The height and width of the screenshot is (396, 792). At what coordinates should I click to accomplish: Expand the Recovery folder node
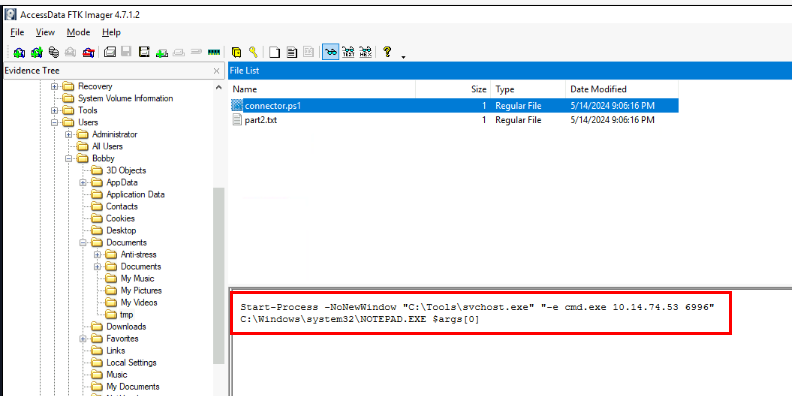tap(55, 86)
